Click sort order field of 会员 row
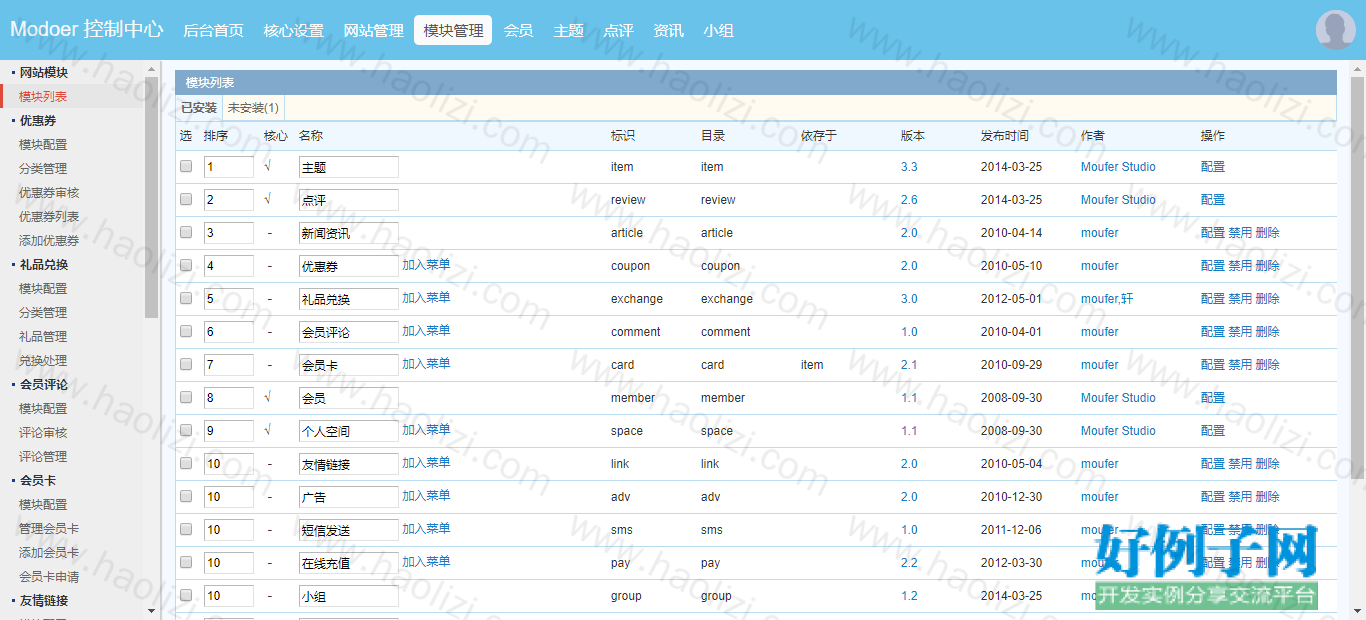The width and height of the screenshot is (1366, 620). tap(229, 398)
